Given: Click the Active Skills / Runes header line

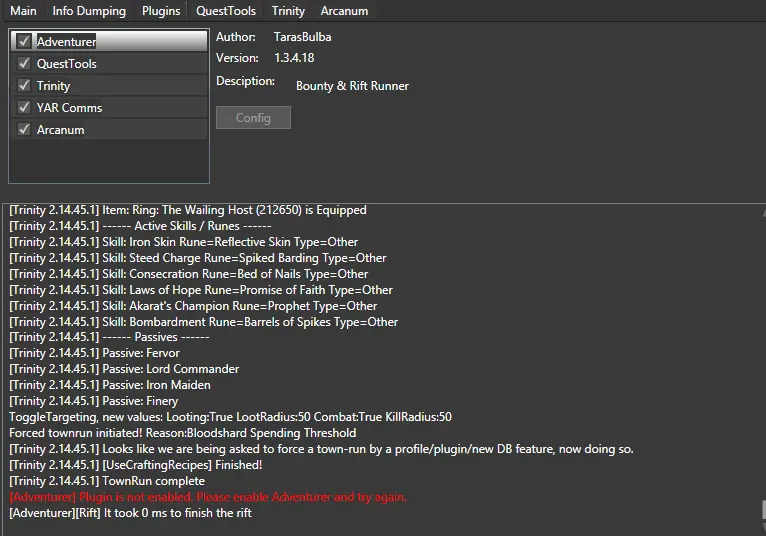Looking at the screenshot, I should 141,226.
